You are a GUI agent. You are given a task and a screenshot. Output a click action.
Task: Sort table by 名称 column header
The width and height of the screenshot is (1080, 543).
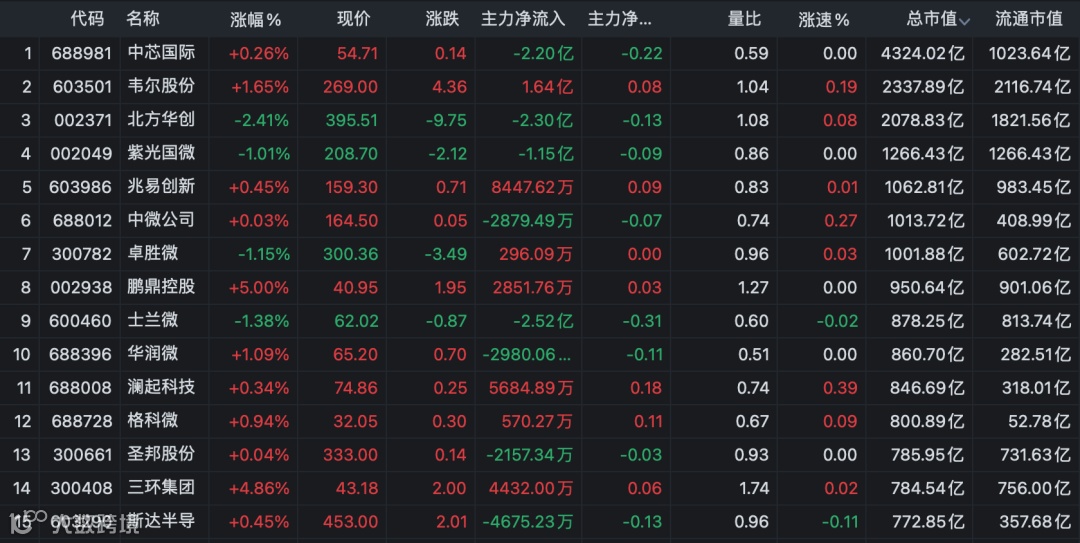coord(143,19)
